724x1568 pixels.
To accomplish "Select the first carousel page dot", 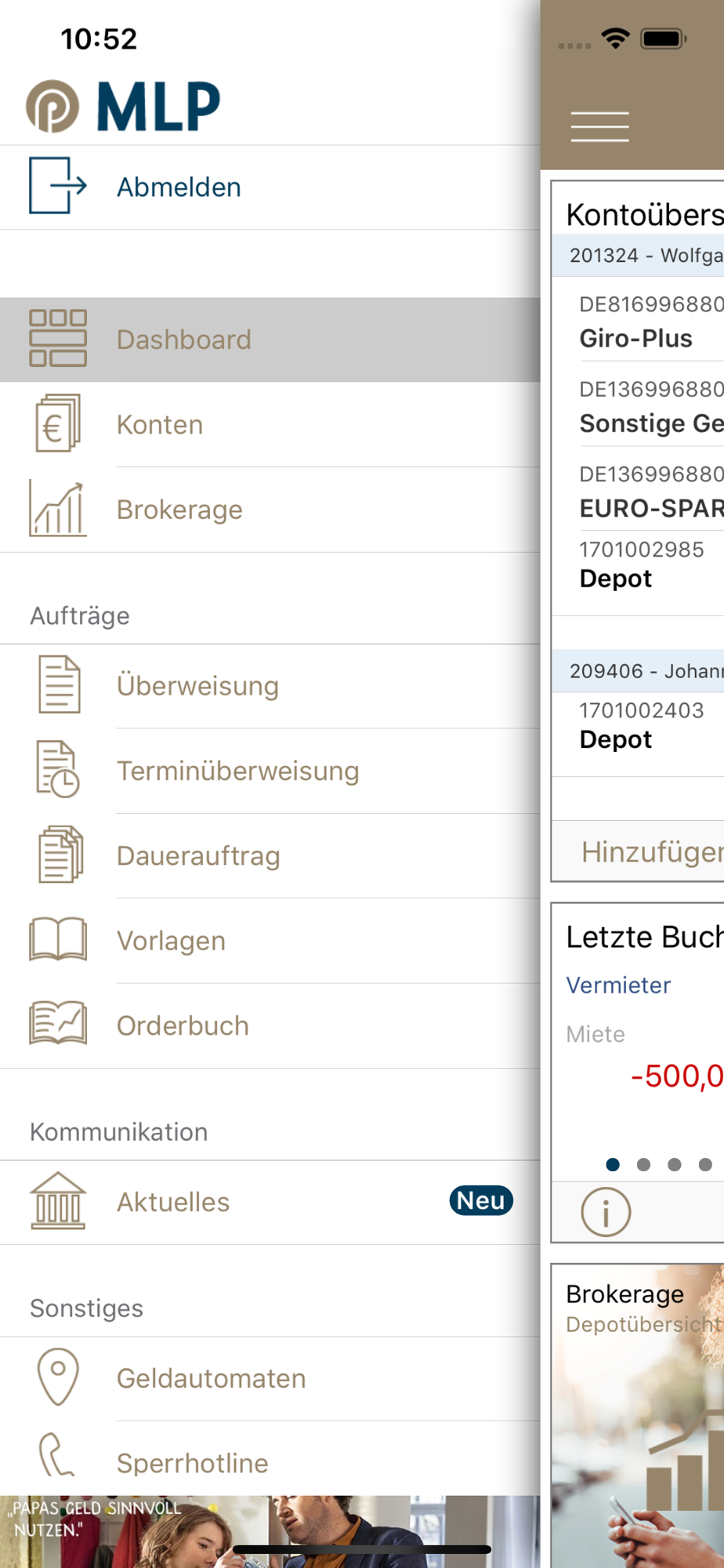I will (613, 1164).
